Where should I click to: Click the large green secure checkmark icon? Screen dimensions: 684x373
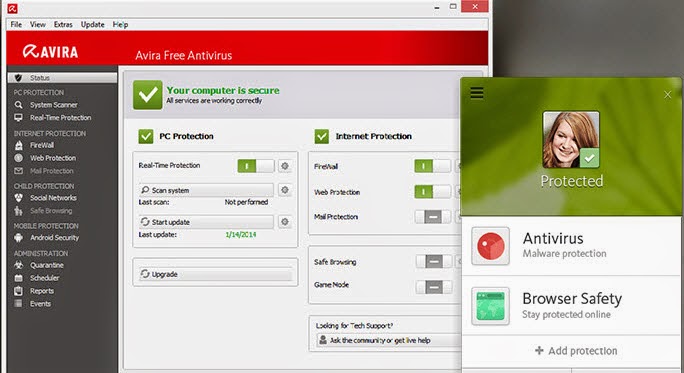(x=148, y=95)
